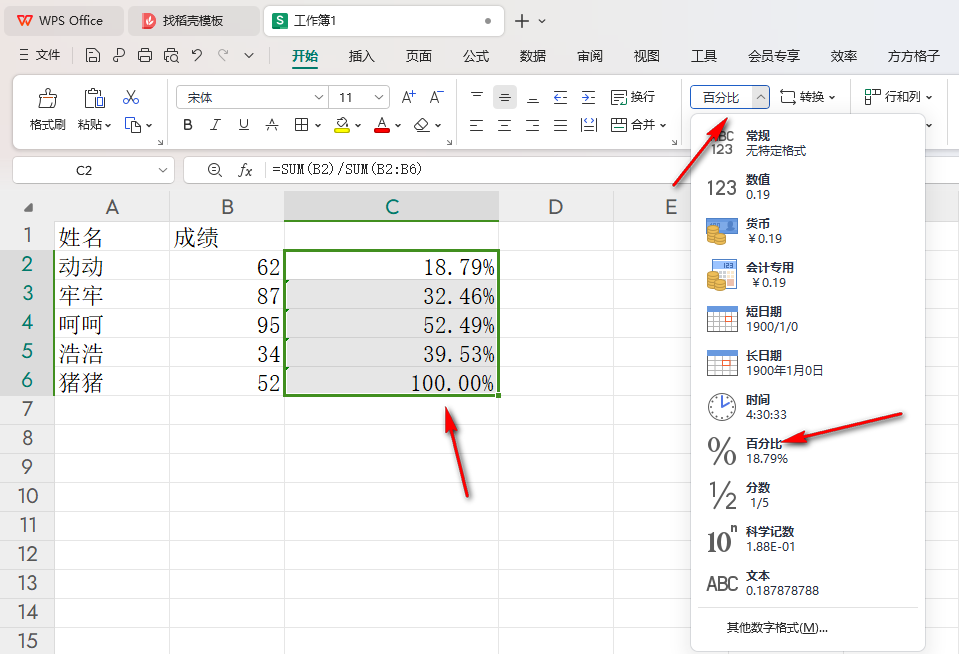Select 百分比 percentage format
The width and height of the screenshot is (959, 654).
[x=807, y=451]
